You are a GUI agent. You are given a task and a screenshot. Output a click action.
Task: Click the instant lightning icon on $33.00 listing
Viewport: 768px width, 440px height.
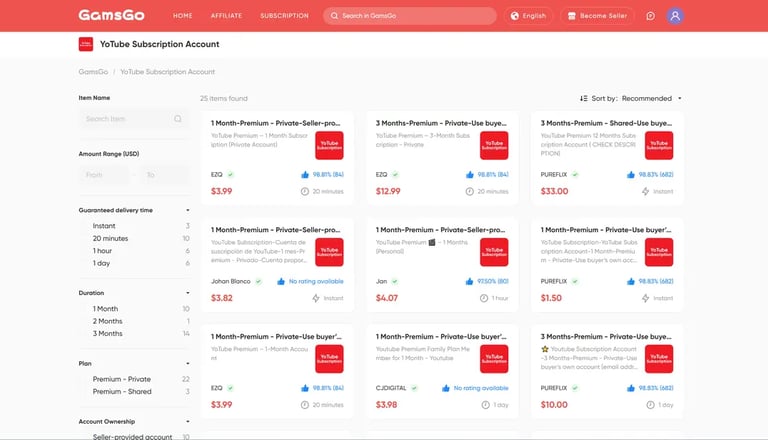646,192
